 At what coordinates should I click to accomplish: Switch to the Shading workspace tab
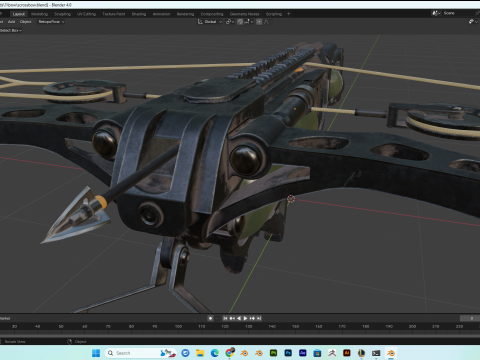(x=139, y=14)
